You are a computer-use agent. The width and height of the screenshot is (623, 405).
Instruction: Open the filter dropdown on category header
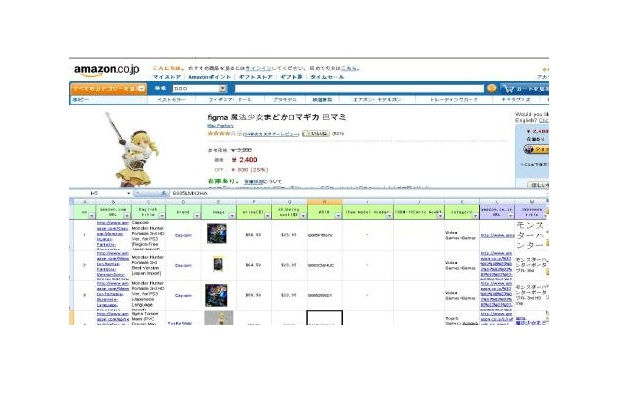(x=476, y=216)
